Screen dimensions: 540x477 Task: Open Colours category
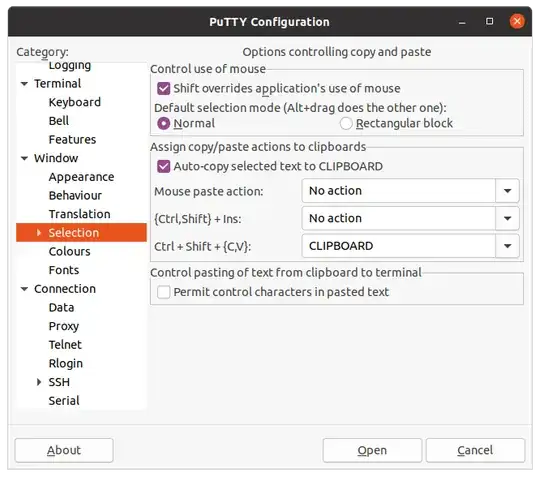click(70, 251)
